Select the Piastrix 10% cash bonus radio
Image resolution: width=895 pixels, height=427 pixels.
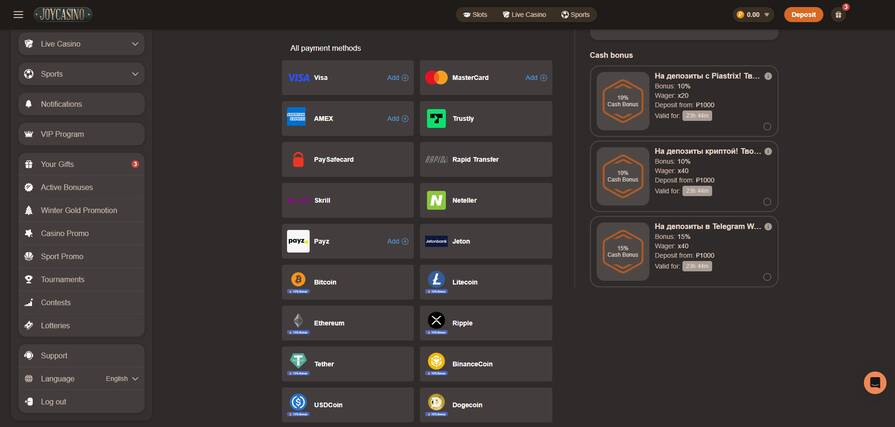(767, 126)
